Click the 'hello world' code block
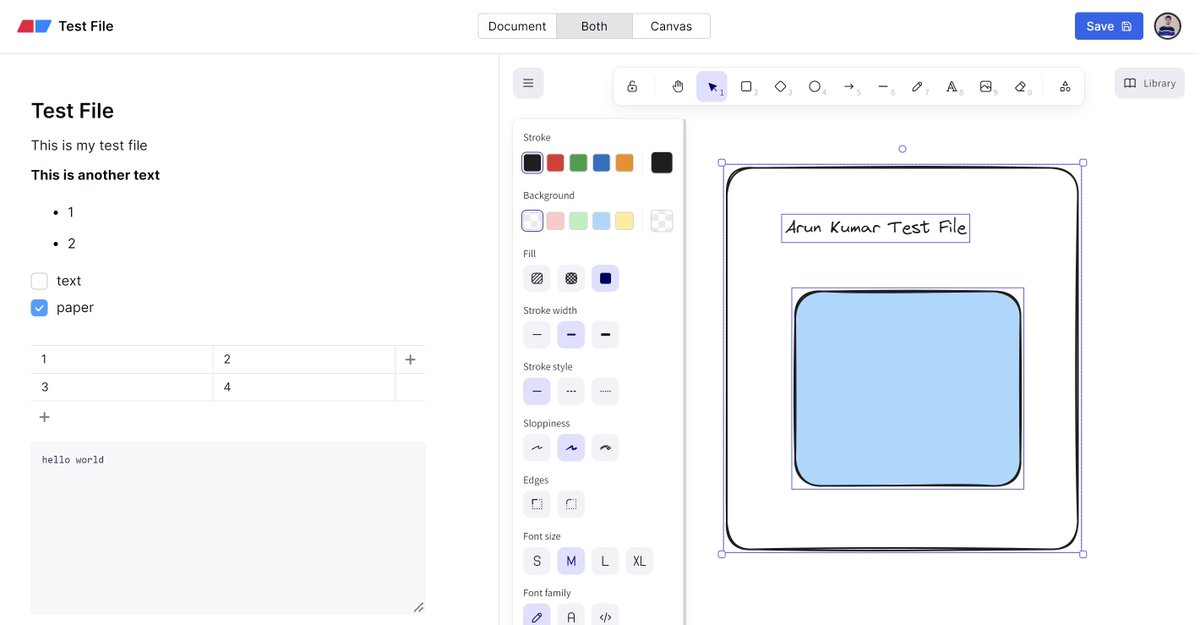The height and width of the screenshot is (625, 1200). pos(228,528)
